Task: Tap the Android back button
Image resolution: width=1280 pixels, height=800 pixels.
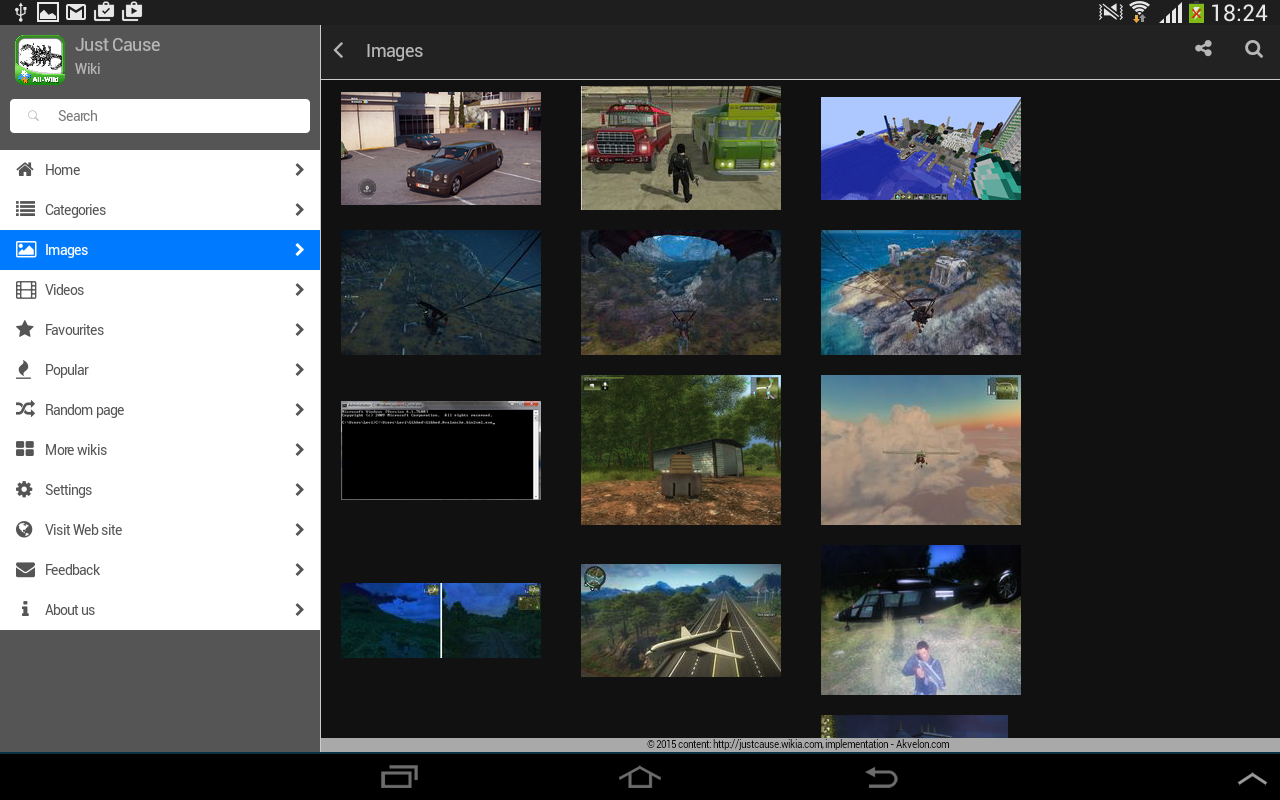Action: point(880,777)
